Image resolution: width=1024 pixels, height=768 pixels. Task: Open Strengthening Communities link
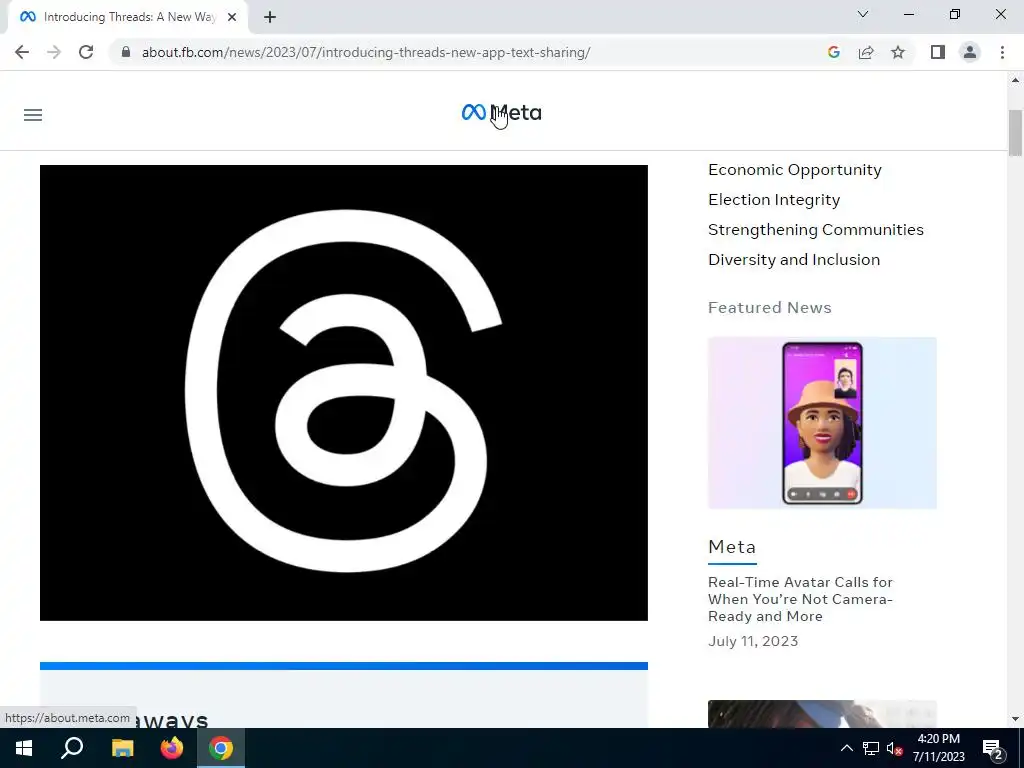[816, 230]
